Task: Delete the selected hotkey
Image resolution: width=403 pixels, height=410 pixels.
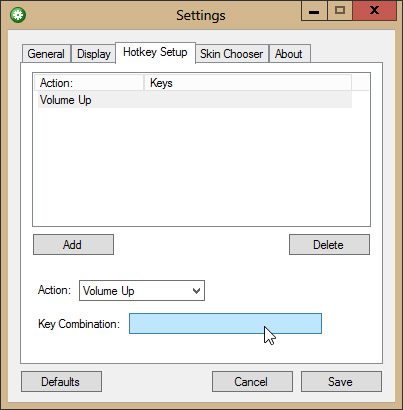Action: click(329, 245)
